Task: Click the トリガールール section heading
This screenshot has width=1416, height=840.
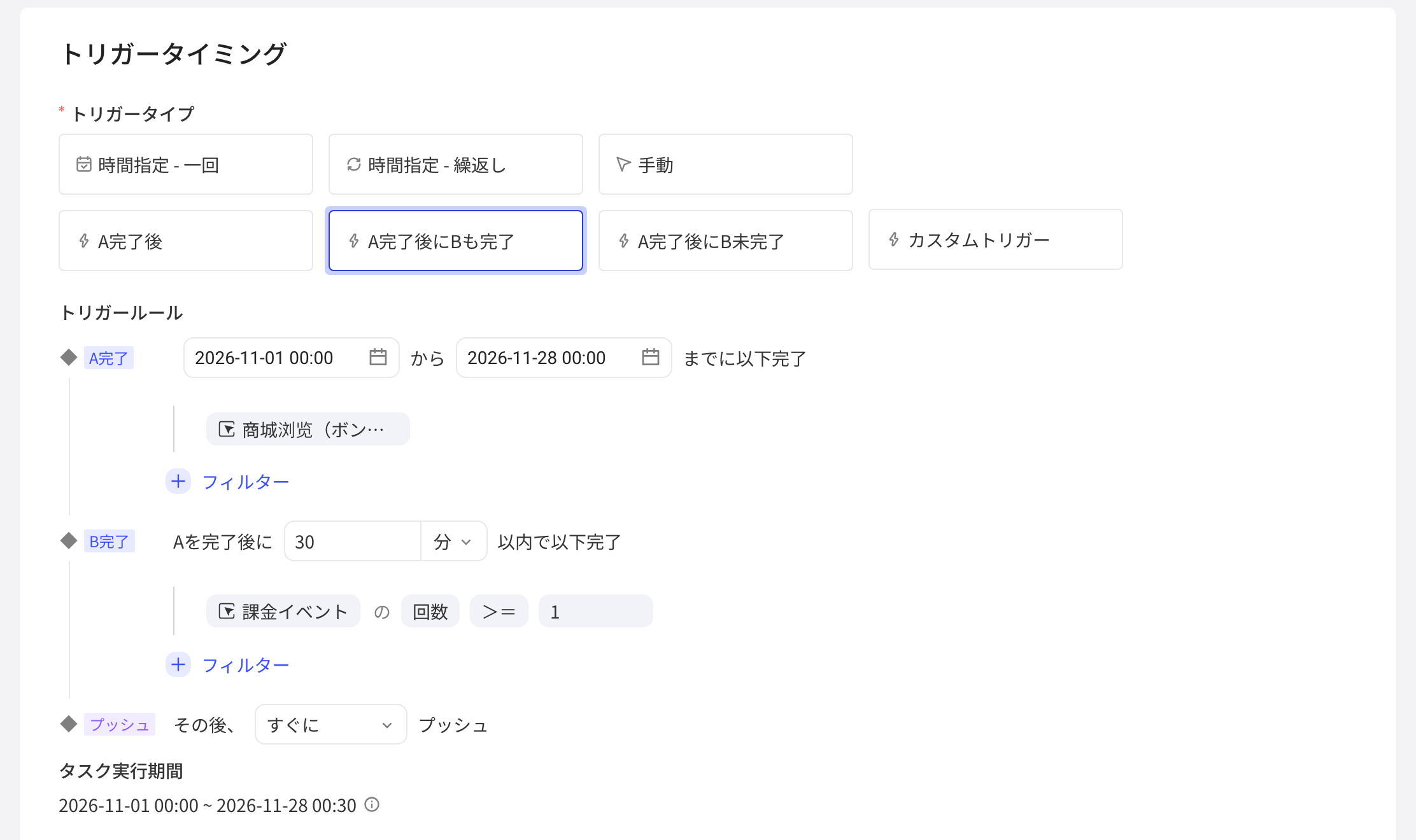Action: [121, 312]
